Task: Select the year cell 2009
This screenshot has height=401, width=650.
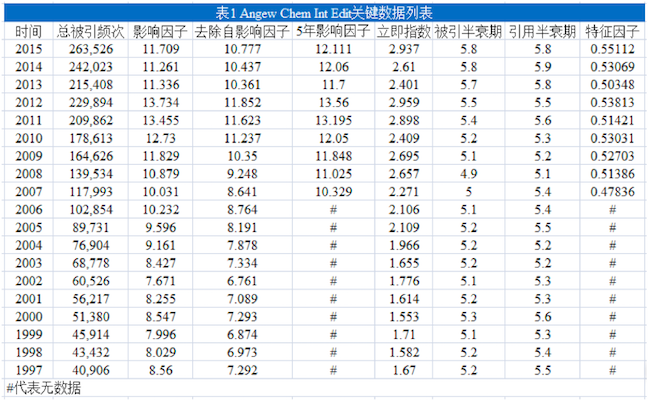Action: click(29, 156)
